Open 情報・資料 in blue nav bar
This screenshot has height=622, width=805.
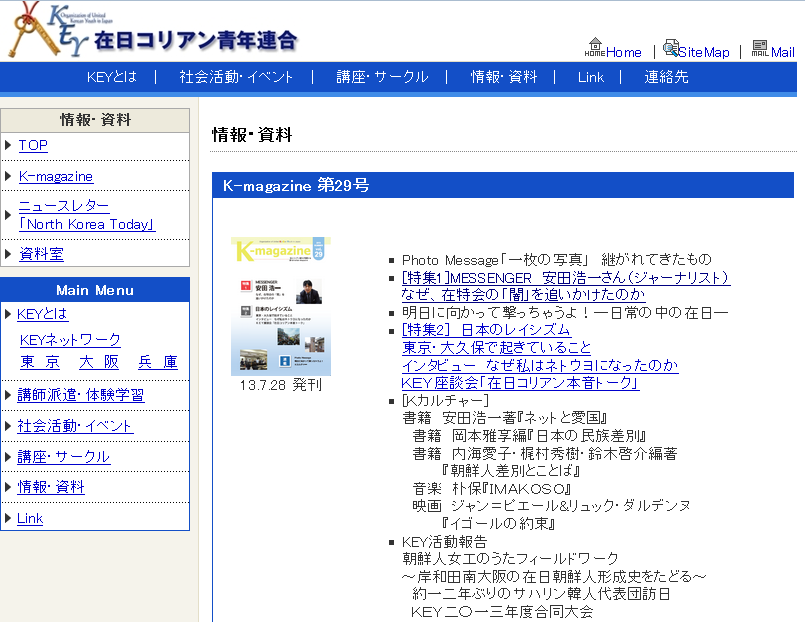point(504,77)
